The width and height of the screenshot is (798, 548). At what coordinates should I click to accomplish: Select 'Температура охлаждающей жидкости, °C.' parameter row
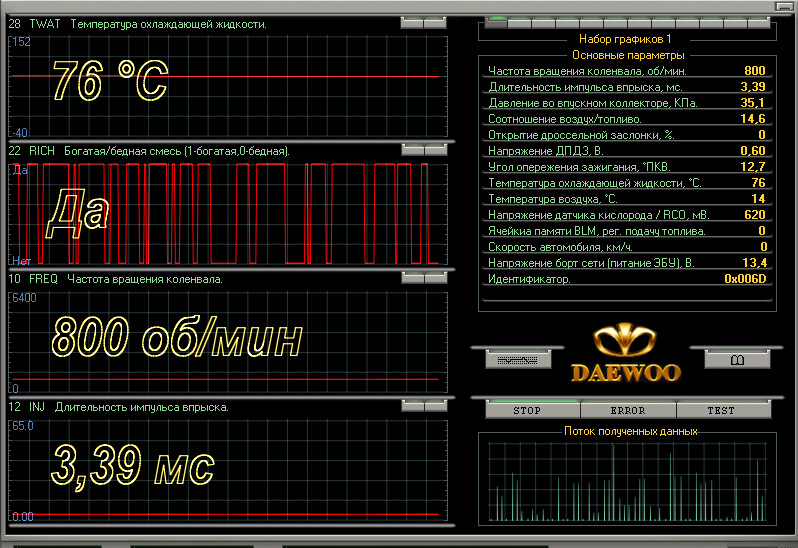pyautogui.click(x=627, y=183)
